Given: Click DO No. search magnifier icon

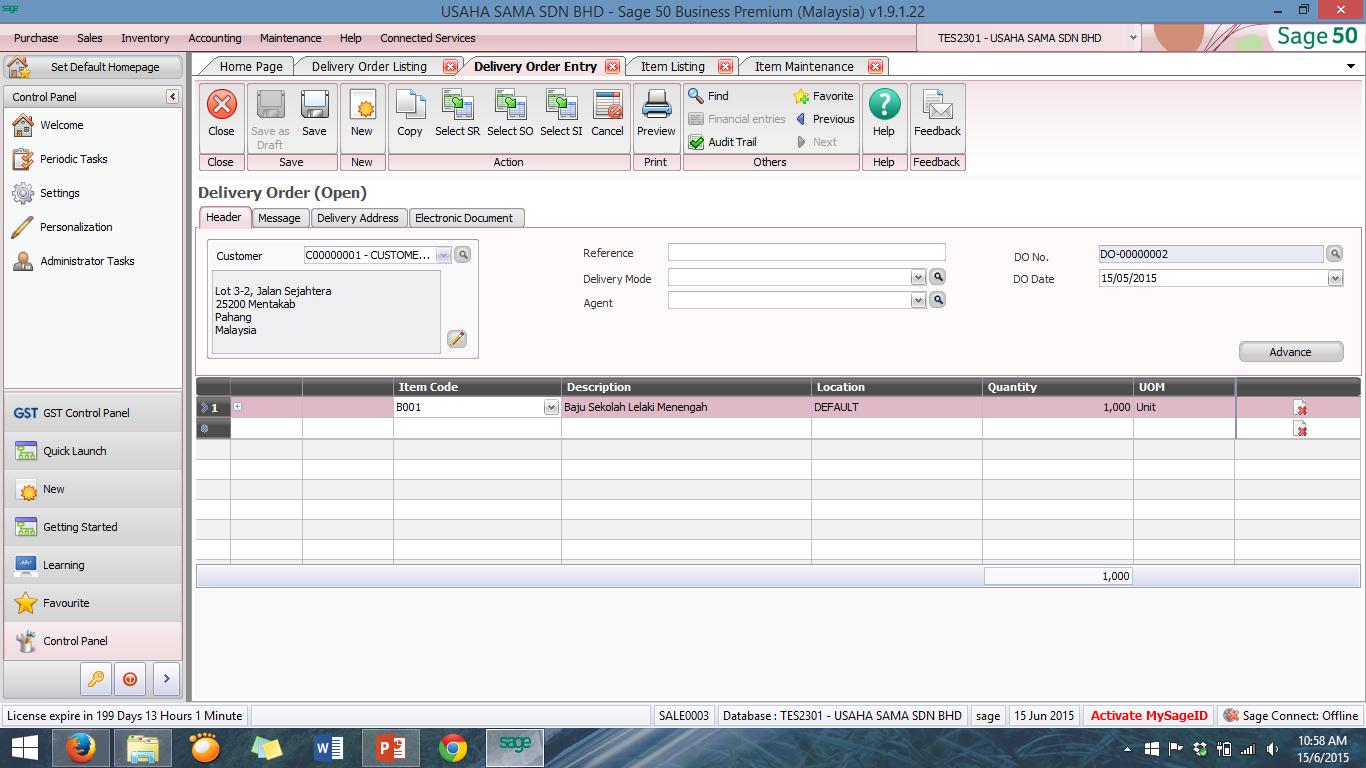Looking at the screenshot, I should [1335, 254].
